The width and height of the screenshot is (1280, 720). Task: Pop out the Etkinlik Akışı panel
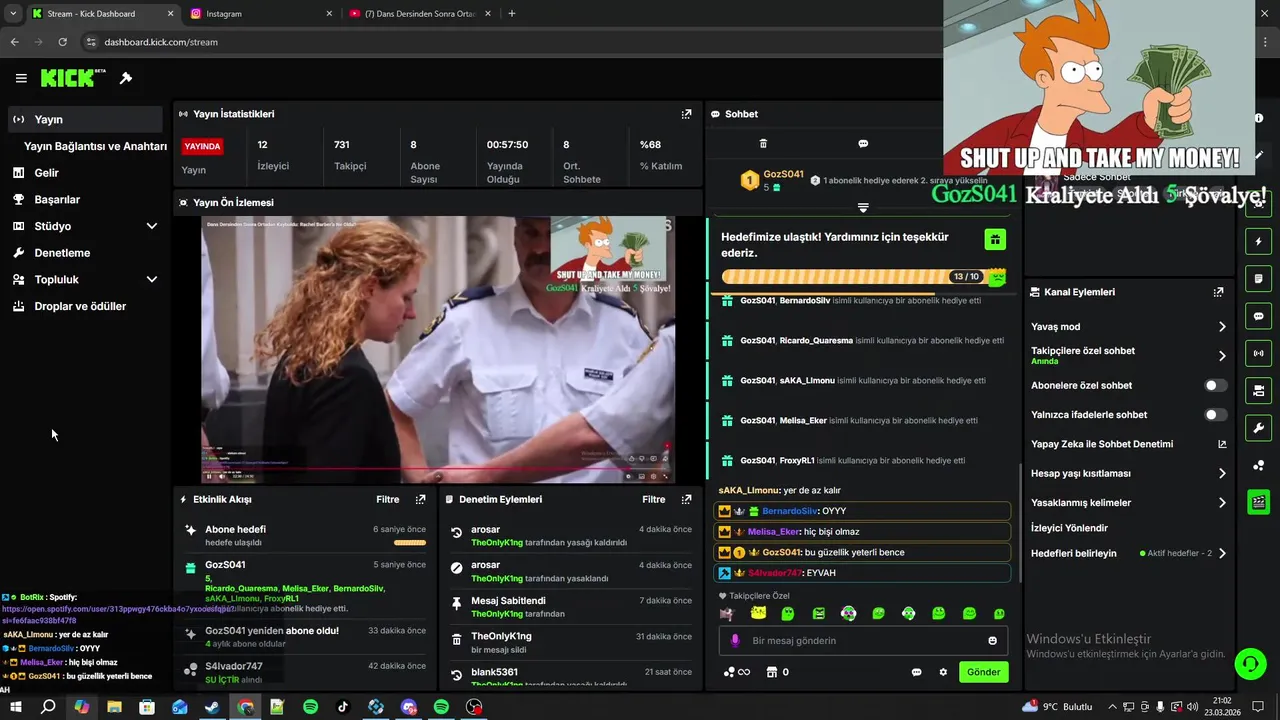[x=420, y=499]
